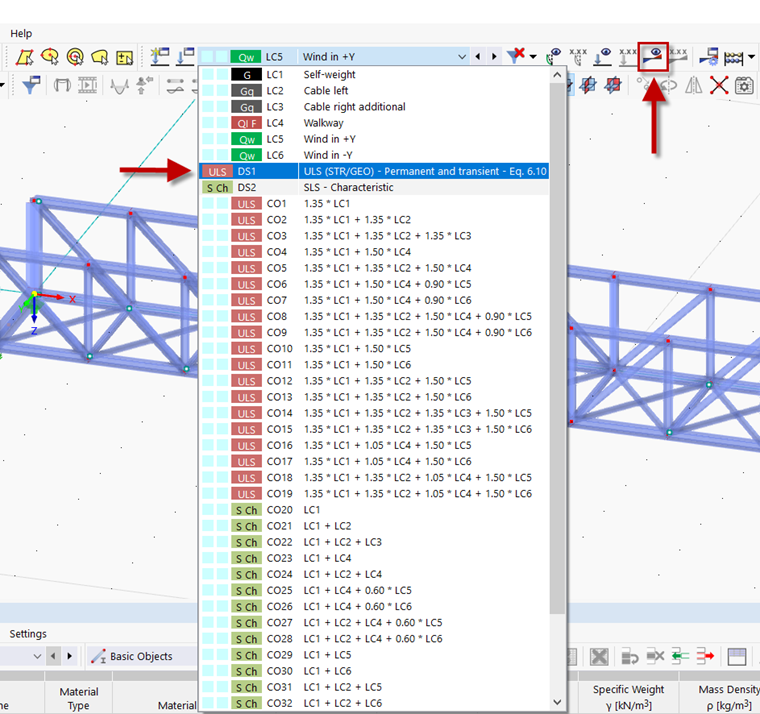Select combination CO20 LC1
Screen dimensions: 760x714
click(374, 509)
